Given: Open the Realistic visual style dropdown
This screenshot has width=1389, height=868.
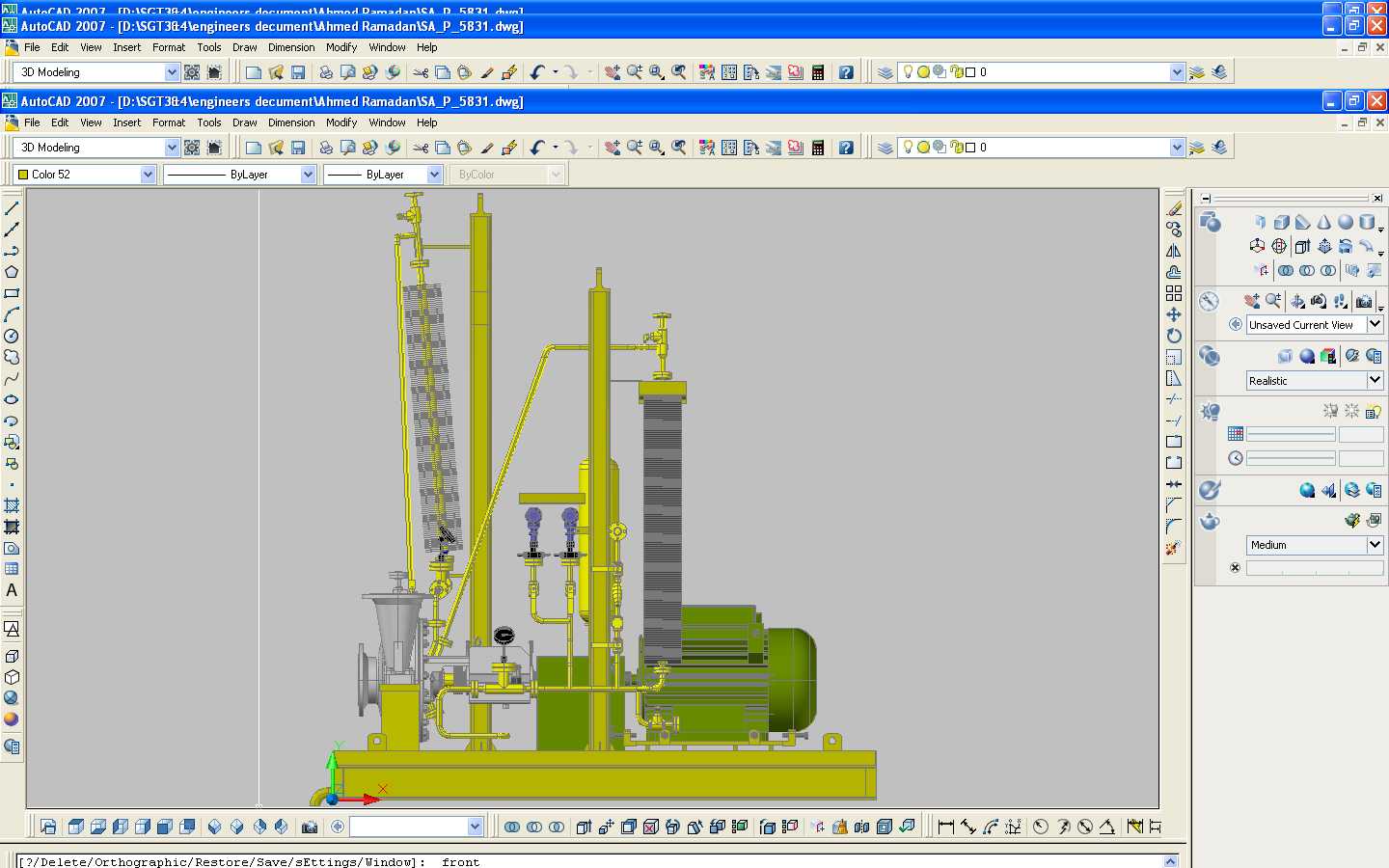Looking at the screenshot, I should pyautogui.click(x=1375, y=380).
